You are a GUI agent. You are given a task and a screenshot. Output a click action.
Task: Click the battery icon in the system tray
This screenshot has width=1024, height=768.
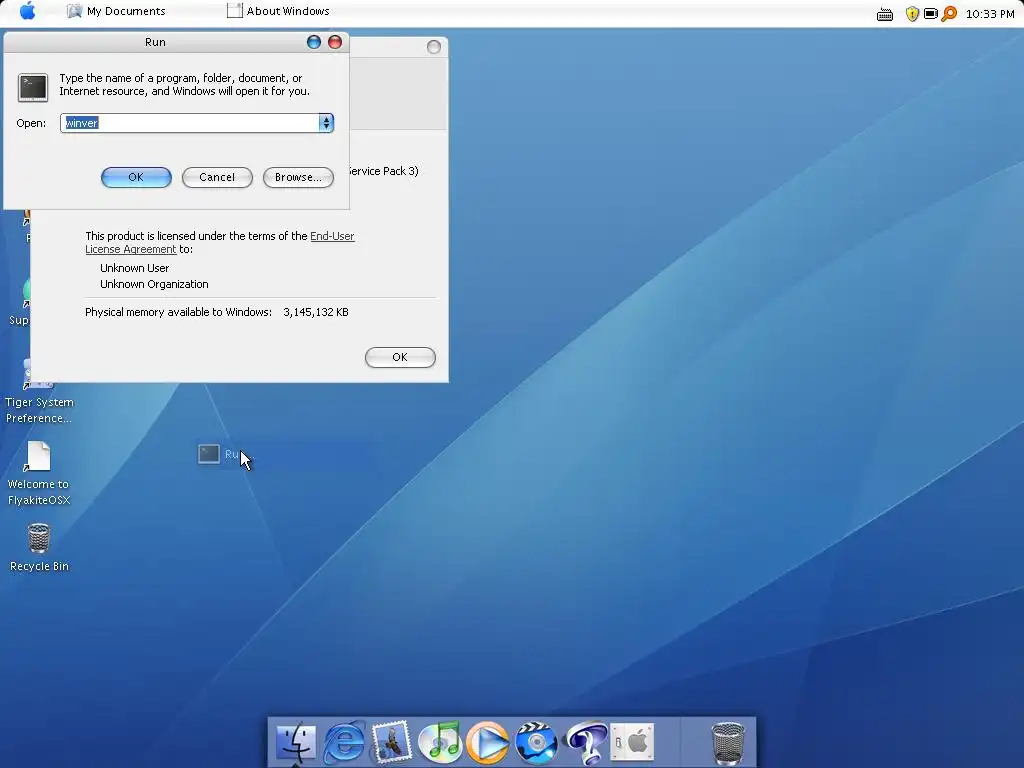931,14
